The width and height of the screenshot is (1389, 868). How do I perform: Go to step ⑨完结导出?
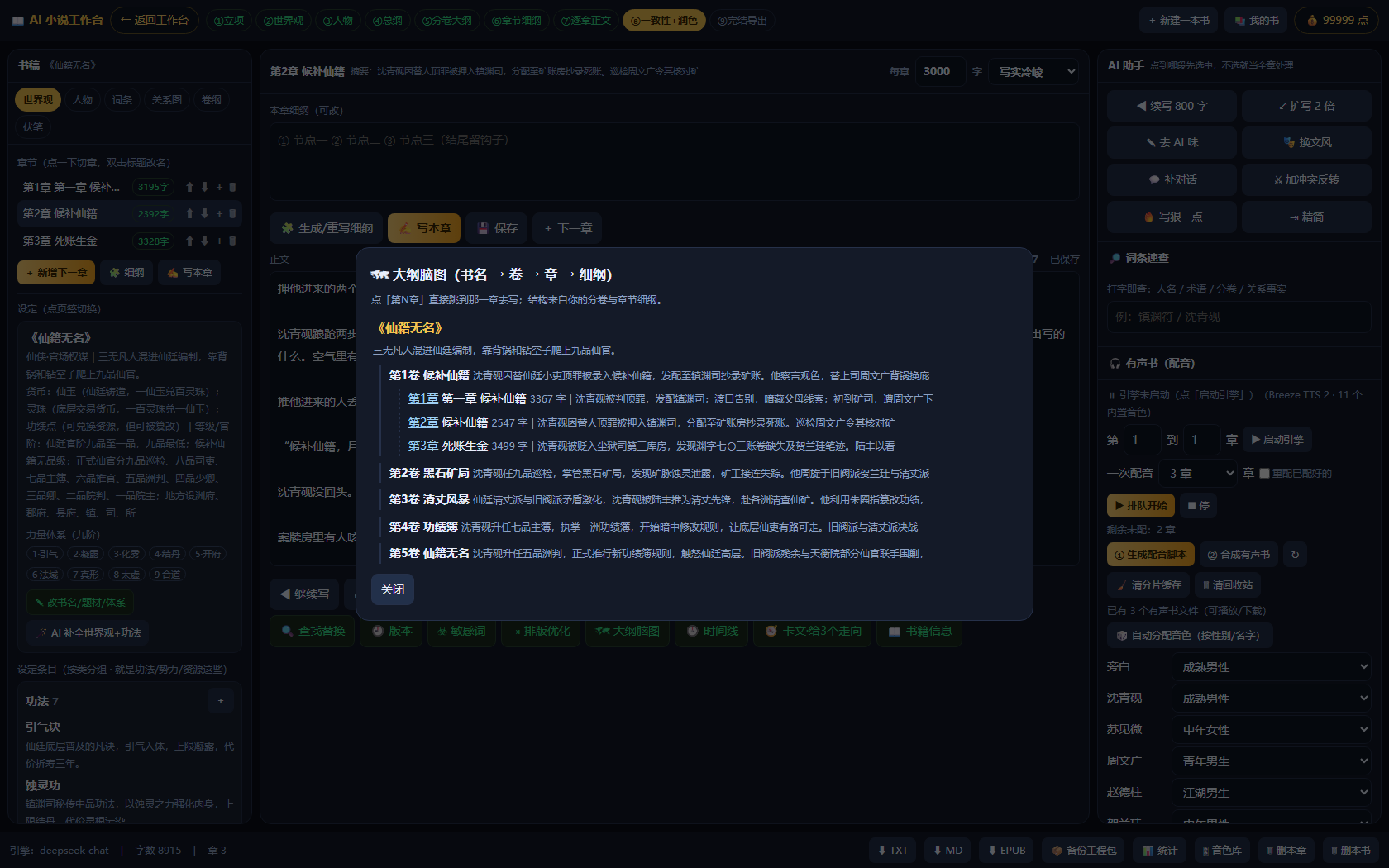(742, 21)
